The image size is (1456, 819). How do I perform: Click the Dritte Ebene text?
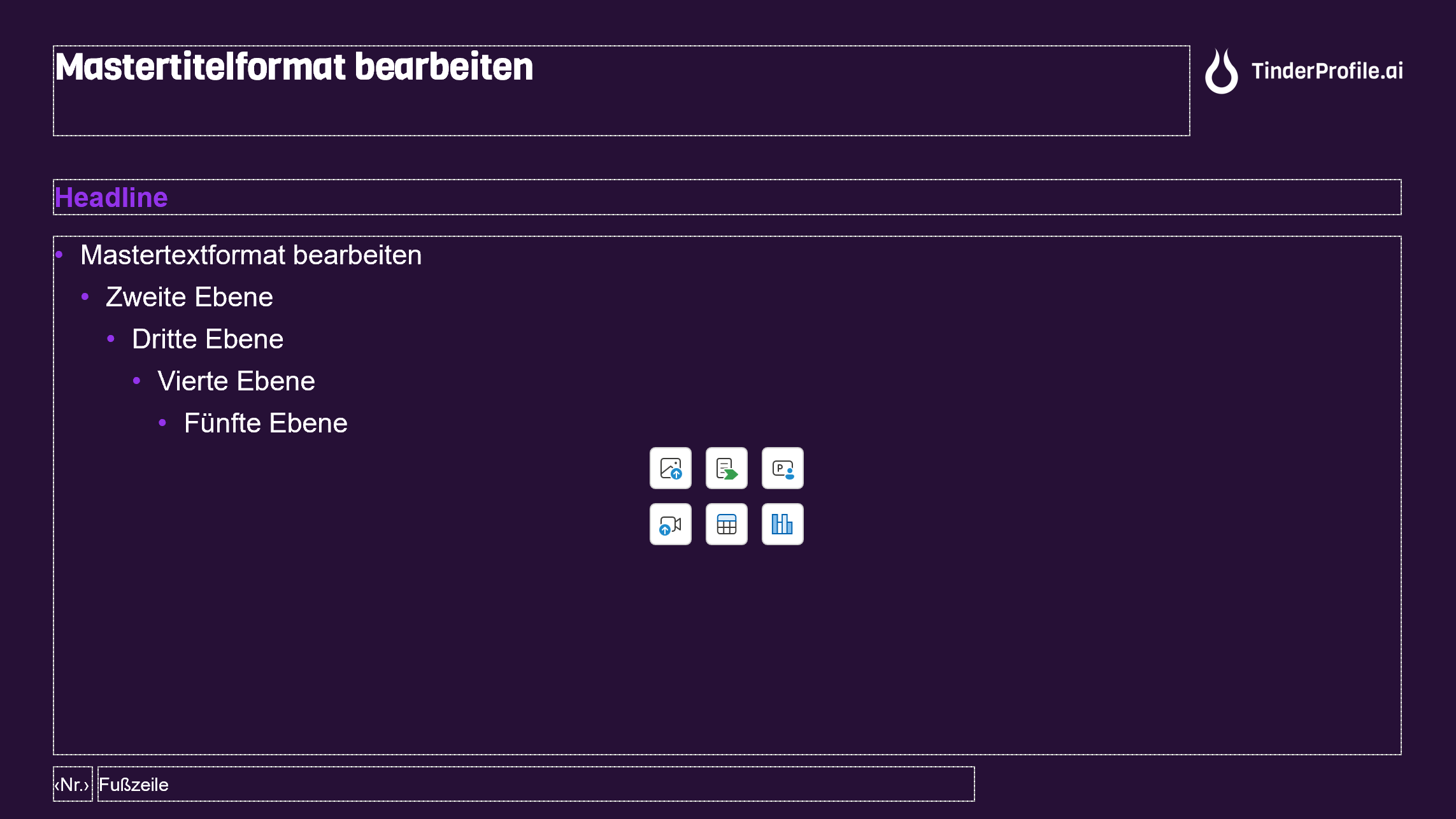click(x=208, y=339)
